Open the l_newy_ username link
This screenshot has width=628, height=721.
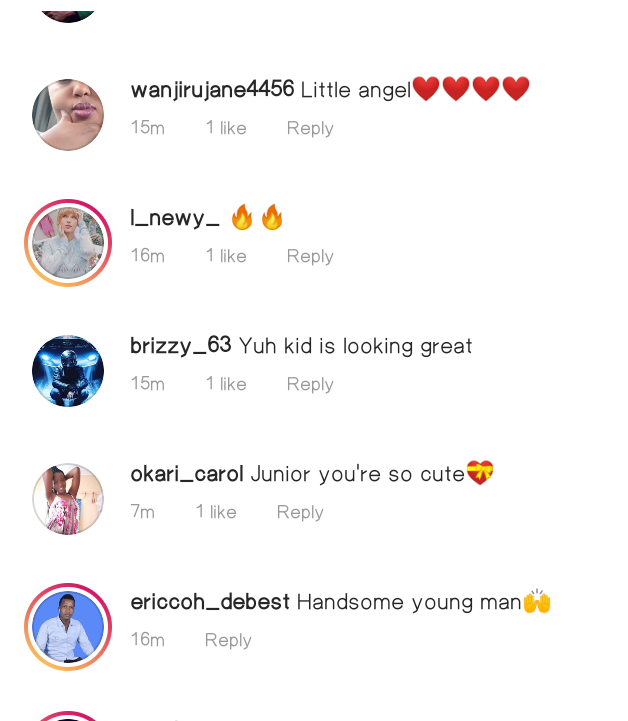click(x=175, y=218)
